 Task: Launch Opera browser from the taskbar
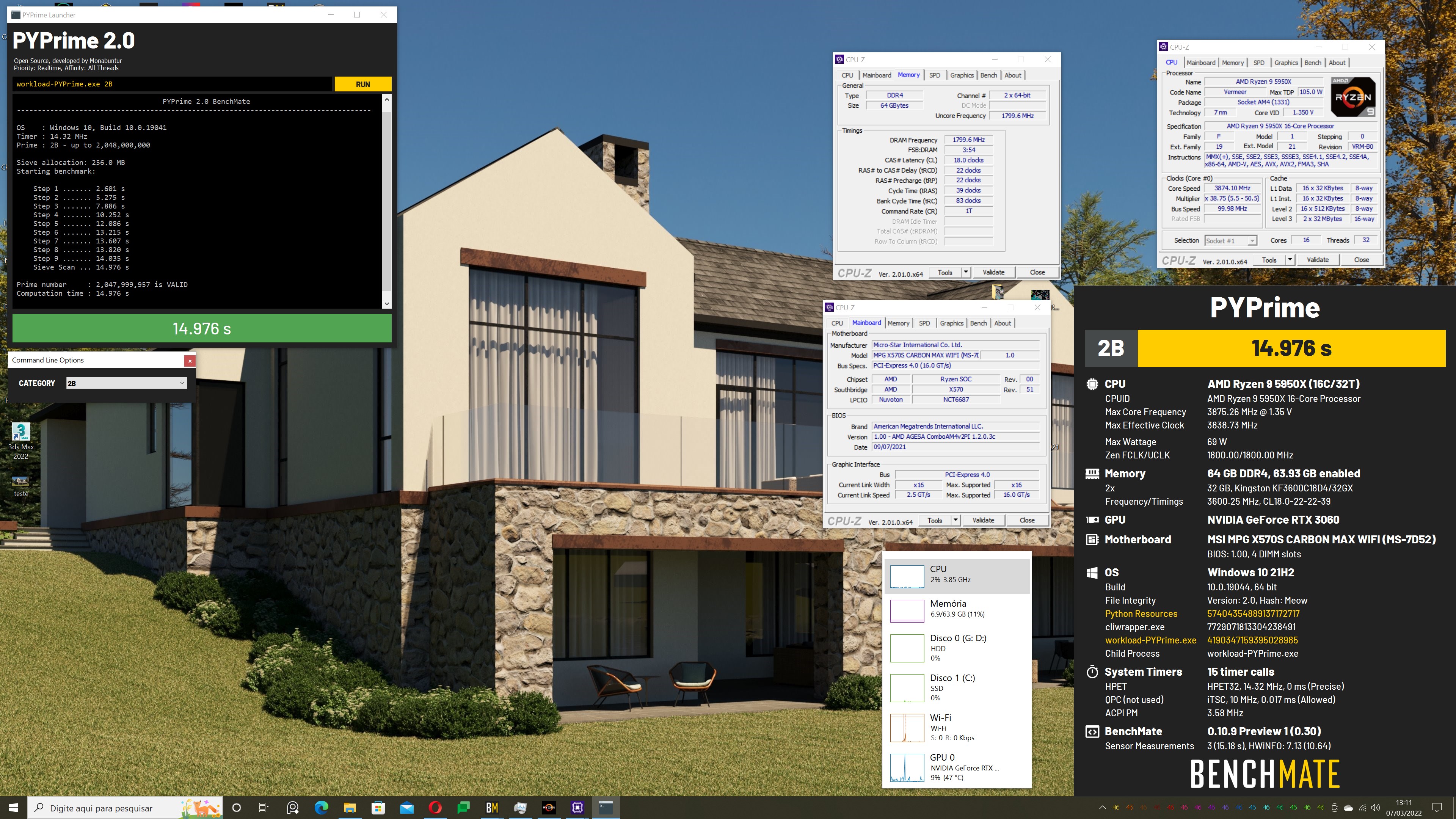click(x=435, y=808)
